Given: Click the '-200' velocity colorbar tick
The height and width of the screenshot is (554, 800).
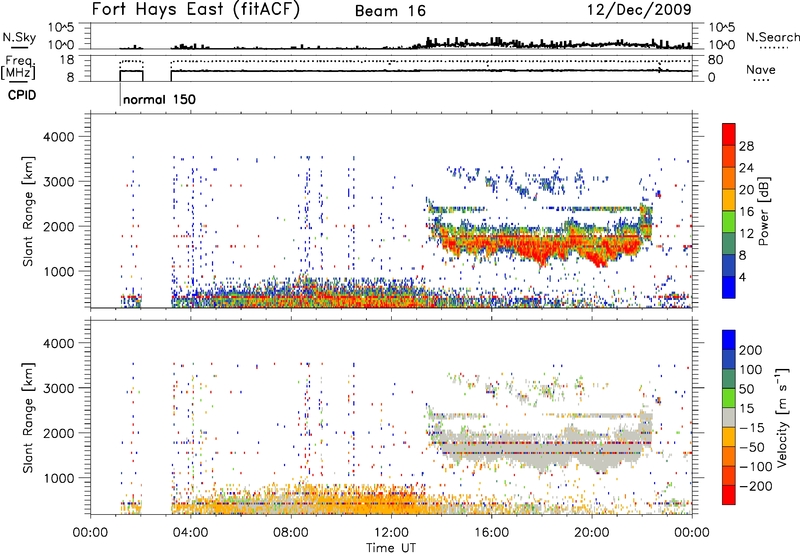Looking at the screenshot, I should coord(756,486).
